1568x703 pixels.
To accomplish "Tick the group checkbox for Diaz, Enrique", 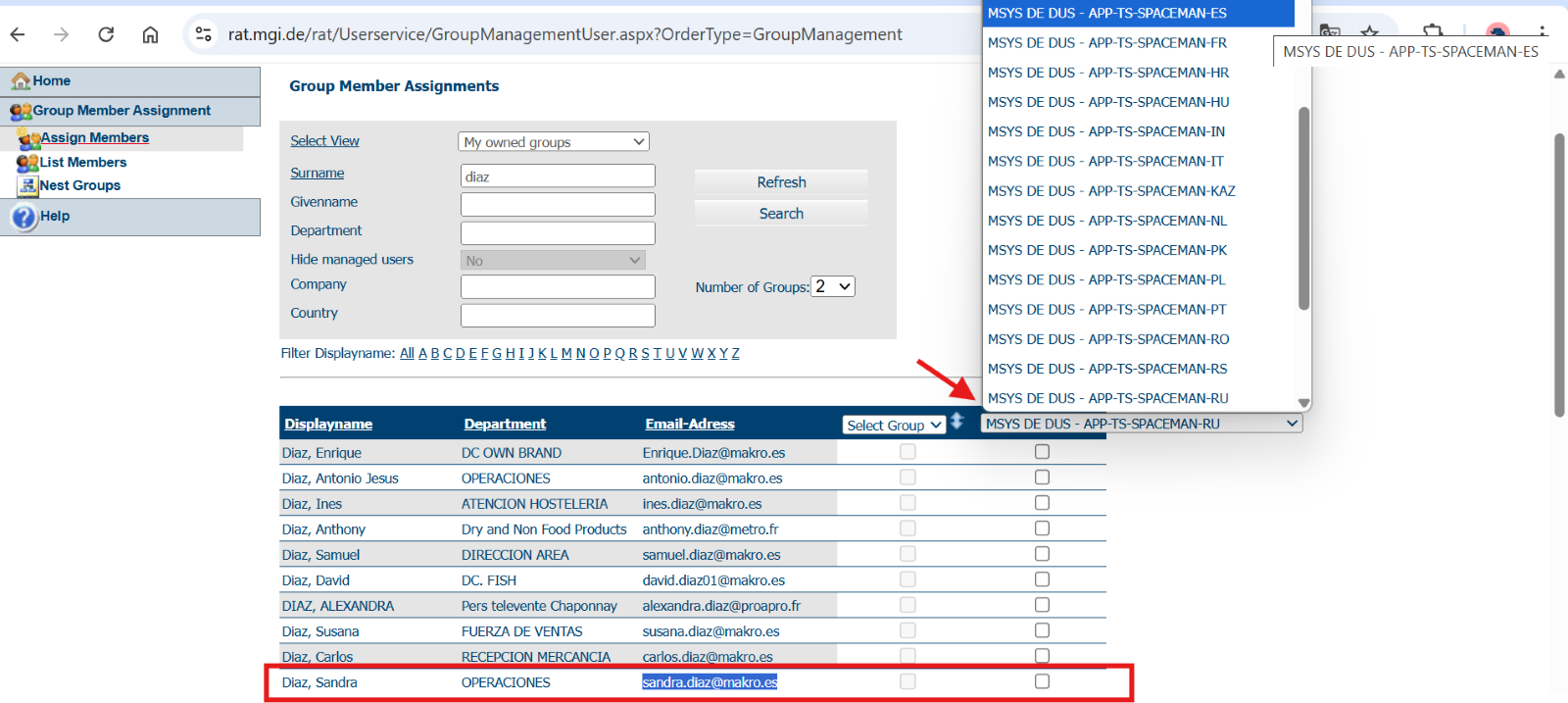I will point(1042,452).
